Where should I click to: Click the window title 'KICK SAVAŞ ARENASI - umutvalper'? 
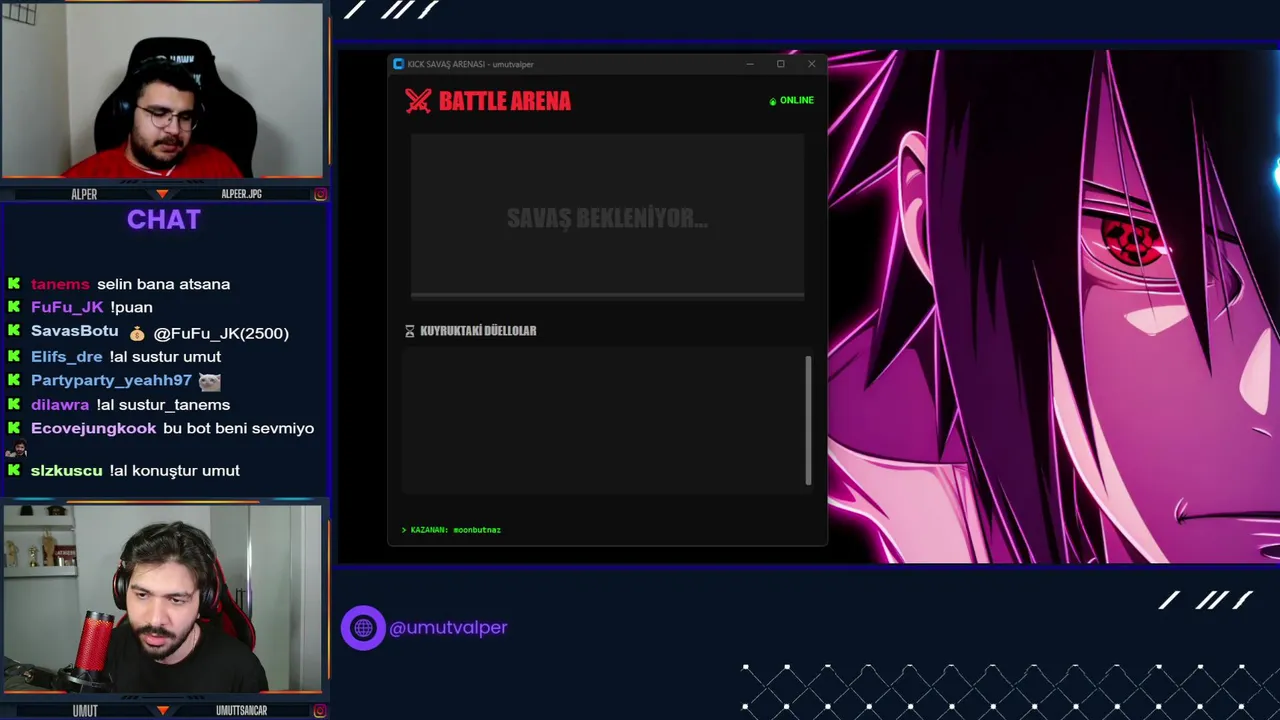470,64
